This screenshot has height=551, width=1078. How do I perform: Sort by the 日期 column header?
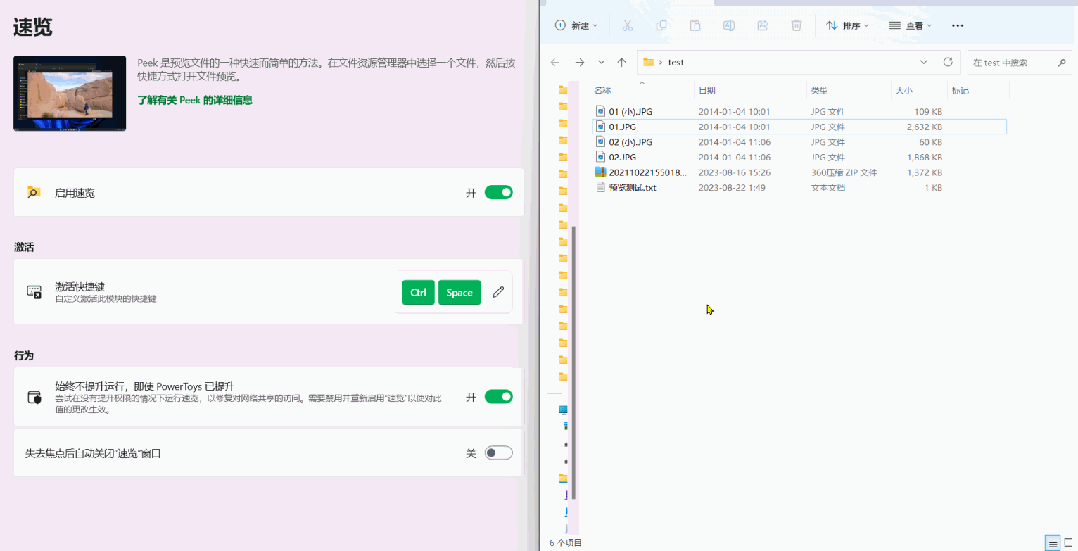click(707, 90)
